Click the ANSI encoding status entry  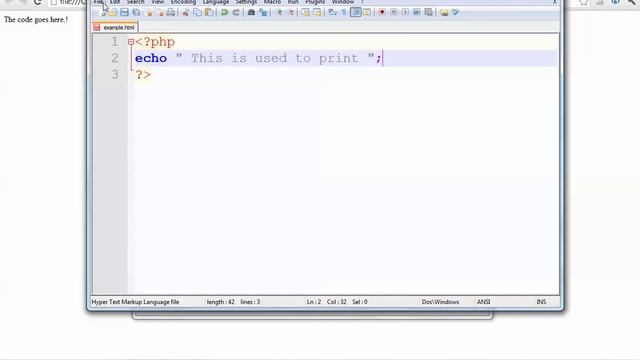(x=483, y=302)
